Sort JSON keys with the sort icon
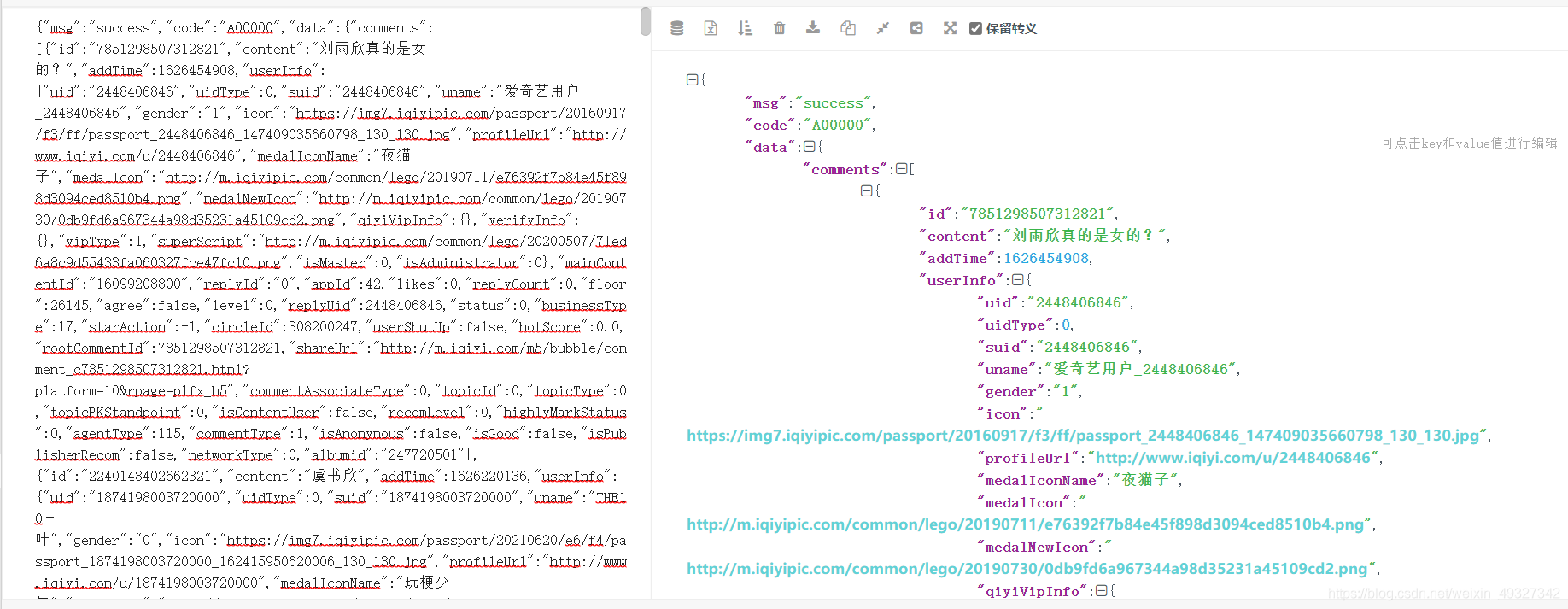 pos(745,28)
